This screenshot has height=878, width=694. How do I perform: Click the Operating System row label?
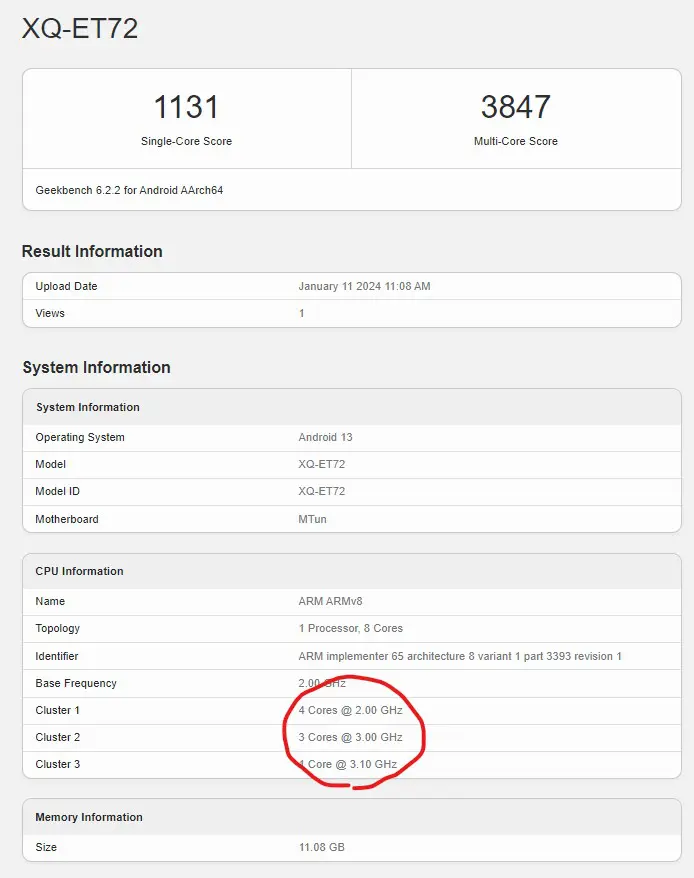click(80, 437)
